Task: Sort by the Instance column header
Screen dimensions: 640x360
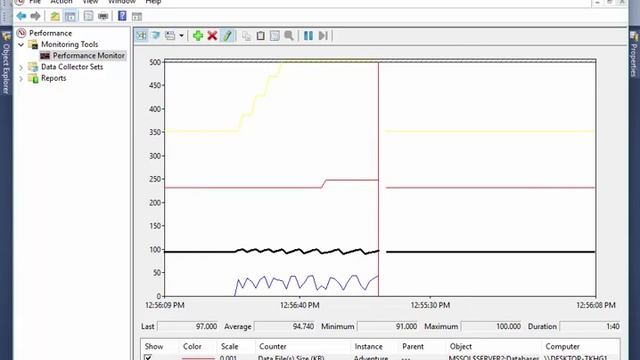Action: tap(369, 347)
